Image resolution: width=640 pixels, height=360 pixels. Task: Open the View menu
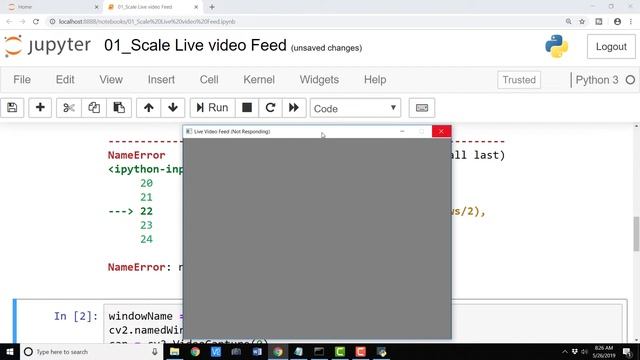click(111, 80)
